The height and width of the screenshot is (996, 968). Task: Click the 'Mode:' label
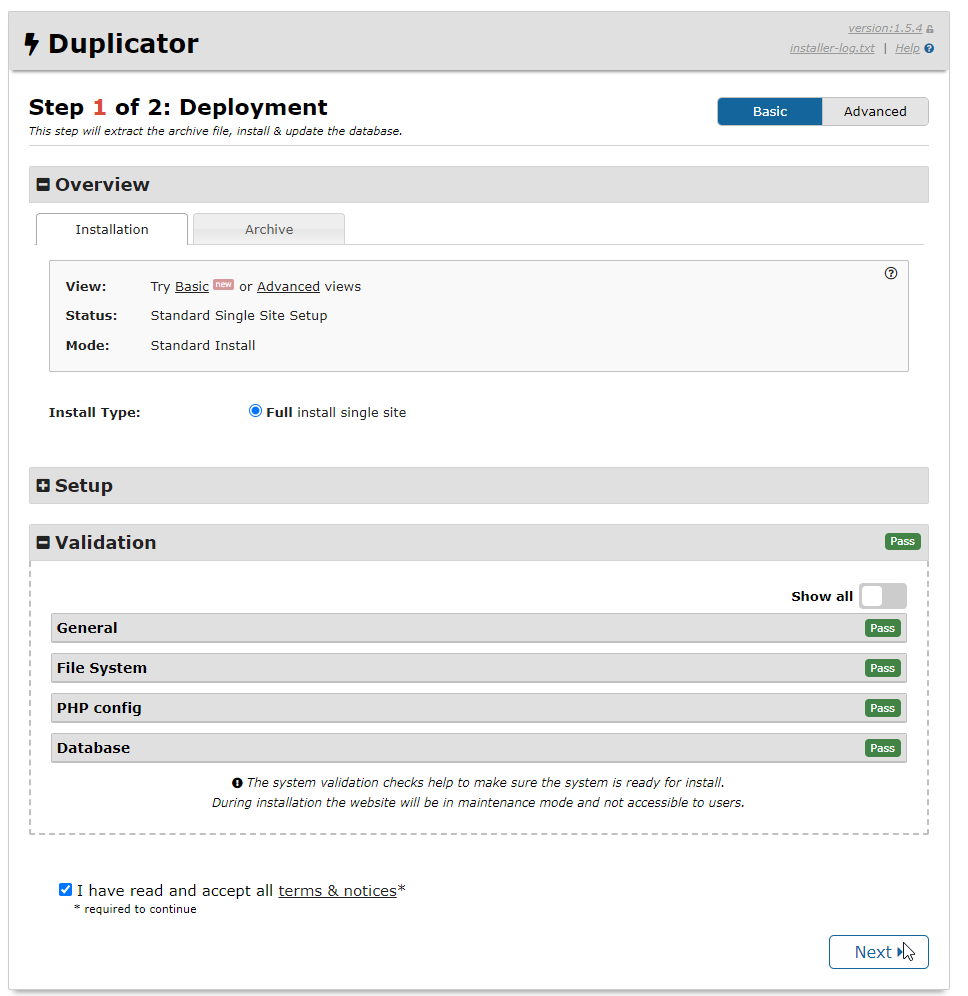[x=88, y=346]
